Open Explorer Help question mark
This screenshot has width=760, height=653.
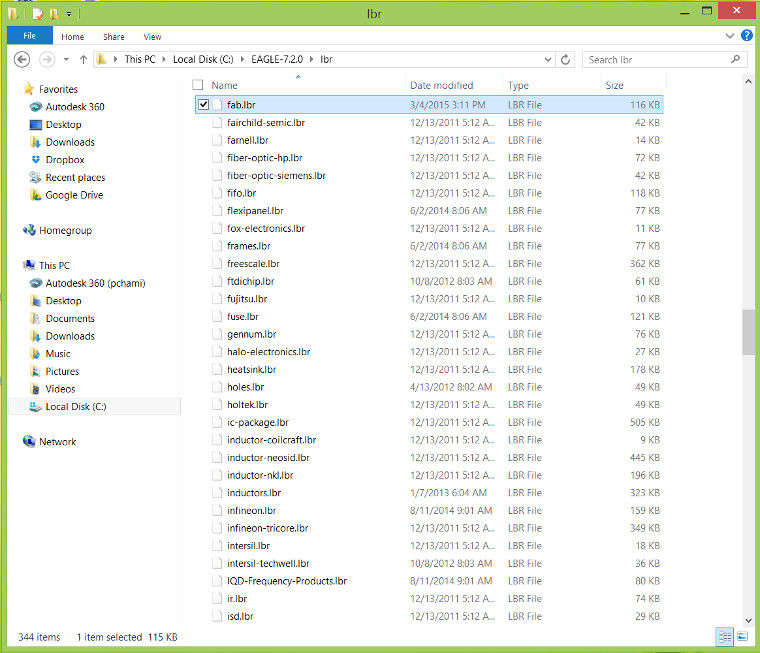746,36
